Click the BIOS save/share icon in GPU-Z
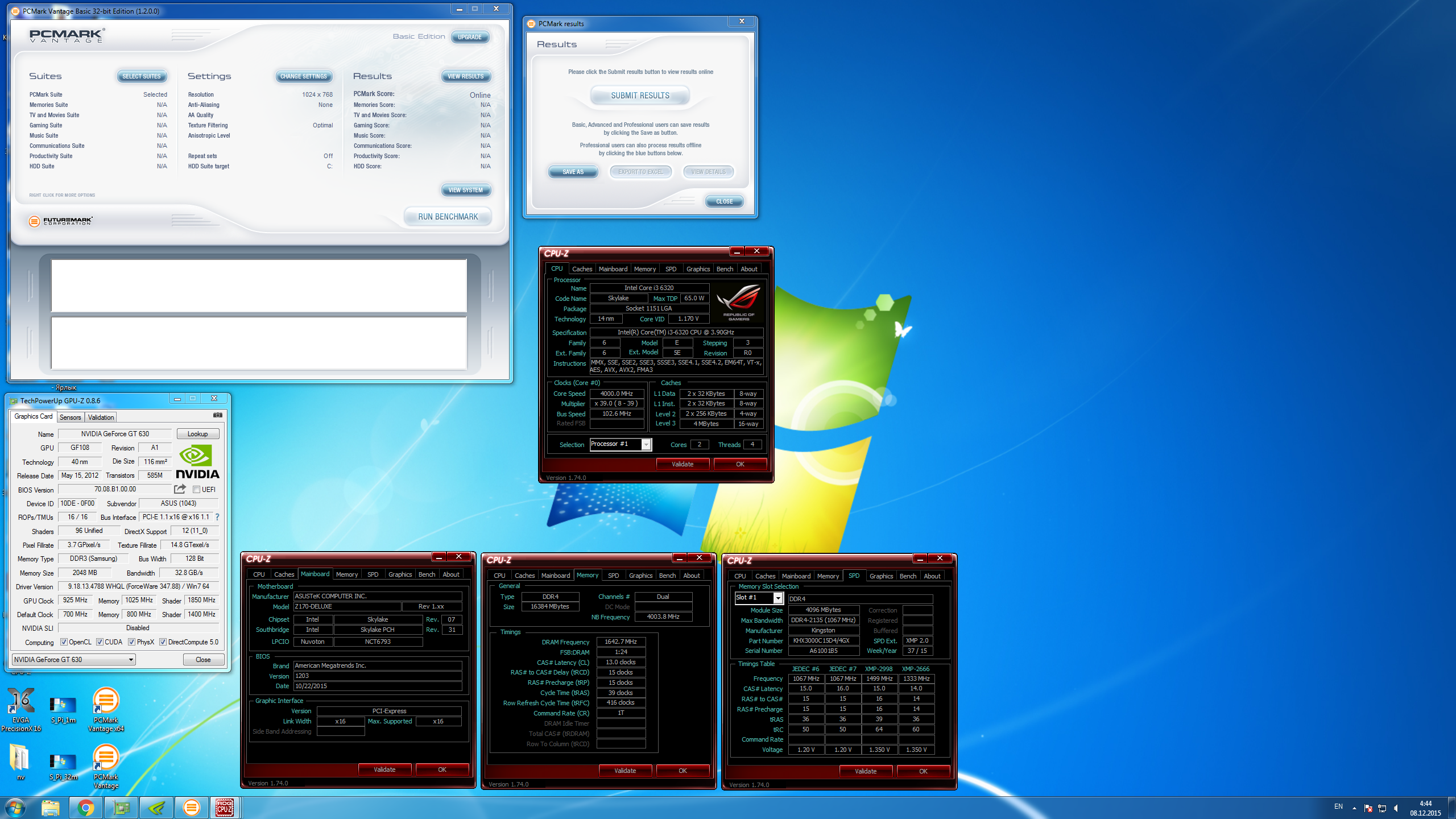The width and height of the screenshot is (1456, 819). click(x=180, y=489)
